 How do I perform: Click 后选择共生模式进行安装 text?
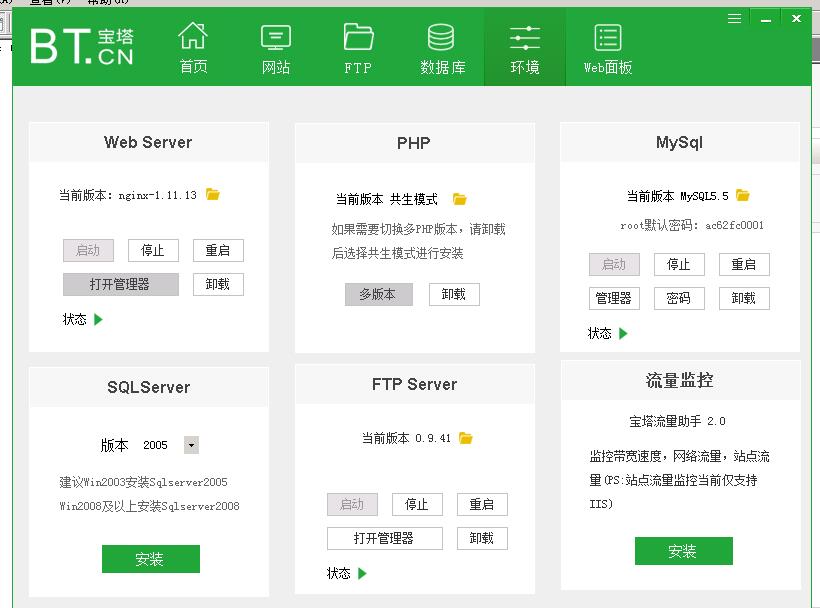[397, 254]
